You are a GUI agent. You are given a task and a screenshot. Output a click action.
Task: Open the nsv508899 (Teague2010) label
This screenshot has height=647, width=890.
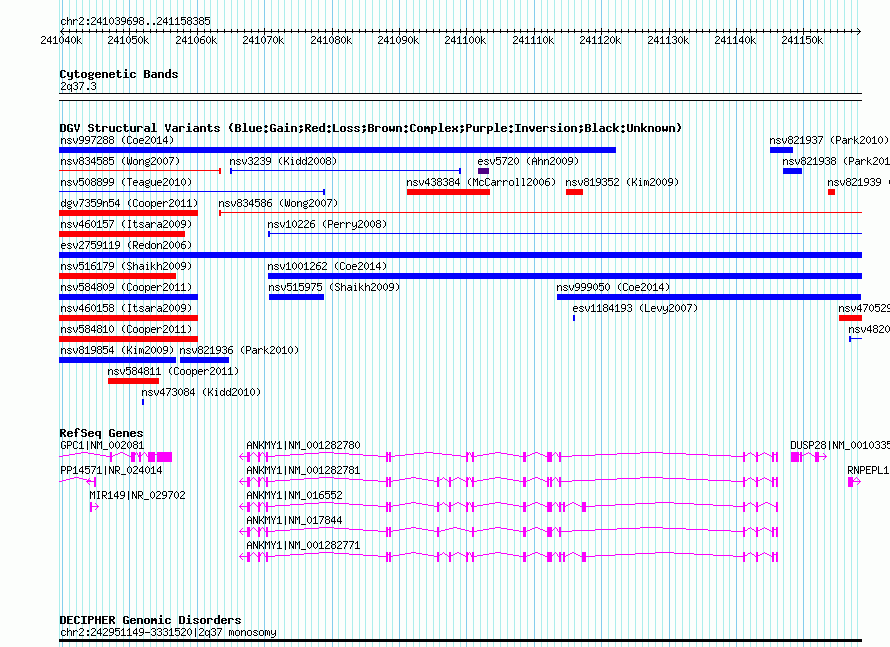tap(126, 182)
